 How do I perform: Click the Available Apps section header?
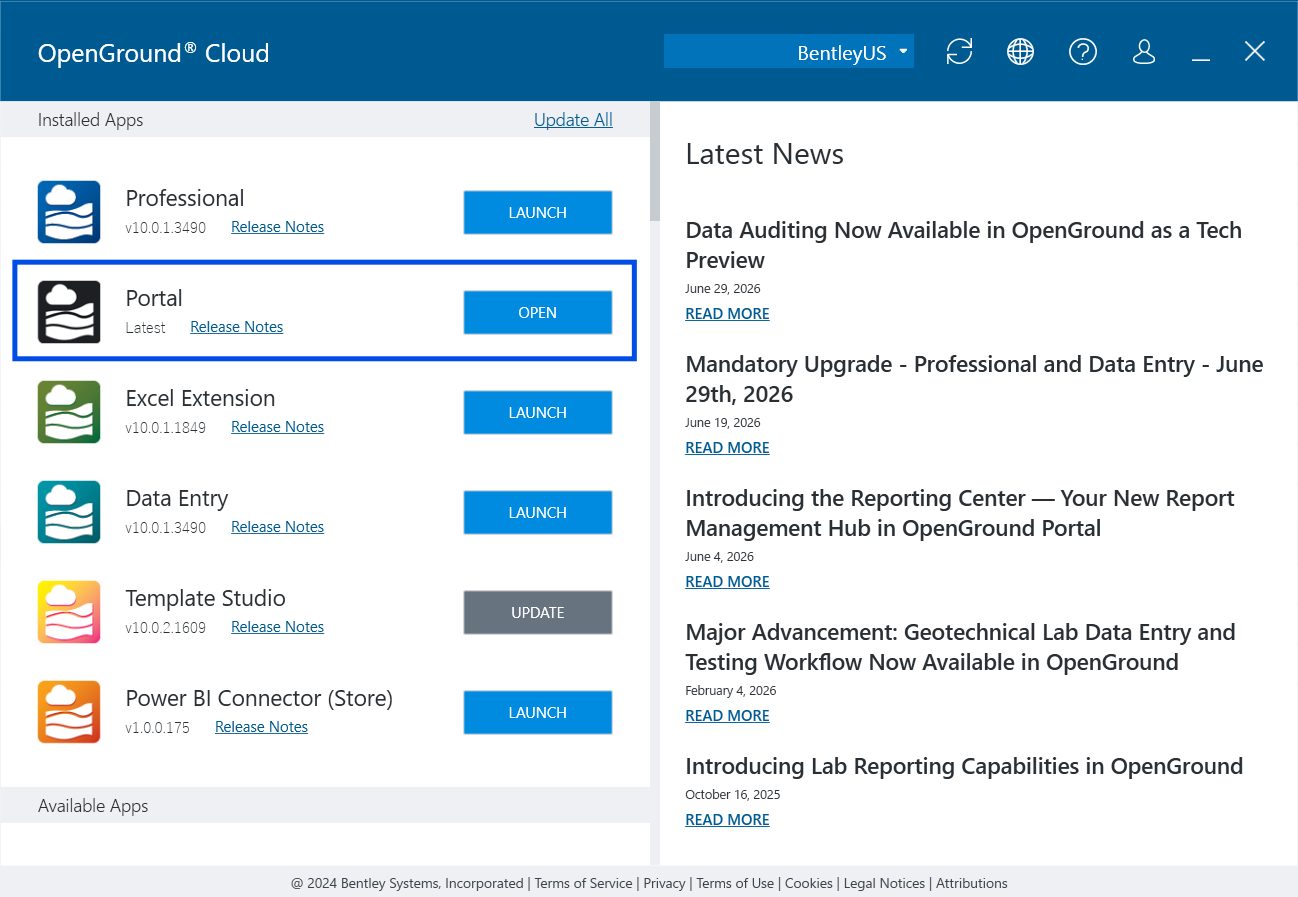93,806
